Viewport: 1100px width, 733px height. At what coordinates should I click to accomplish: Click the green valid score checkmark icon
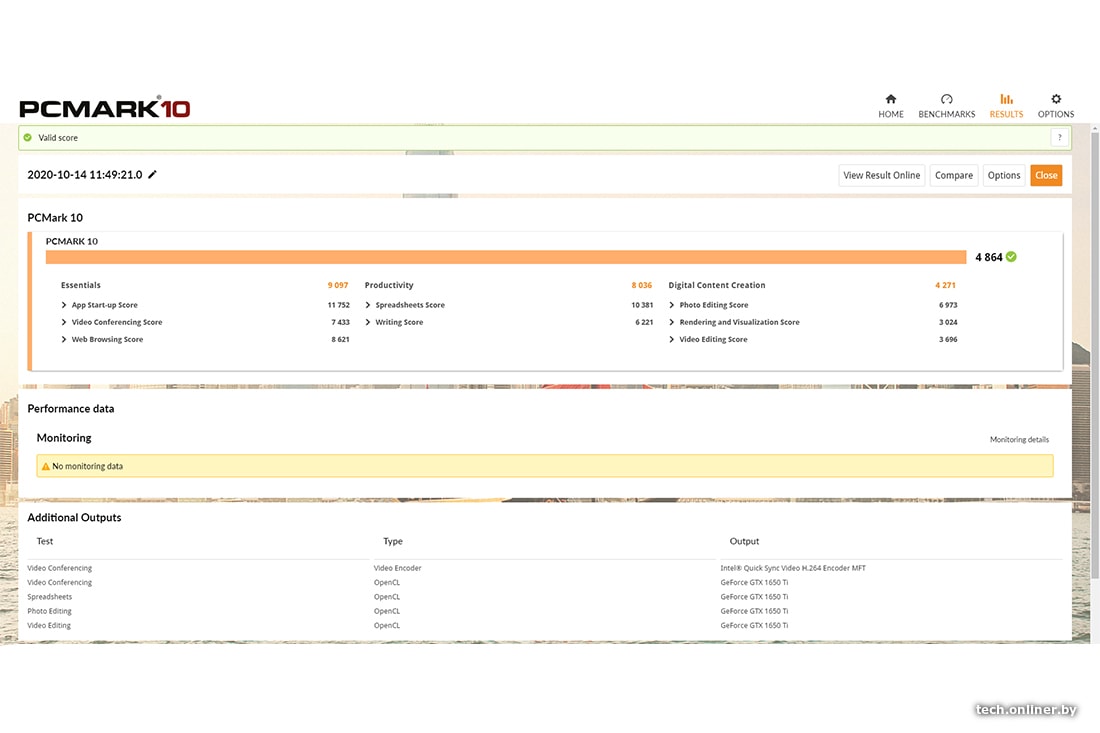(27, 137)
